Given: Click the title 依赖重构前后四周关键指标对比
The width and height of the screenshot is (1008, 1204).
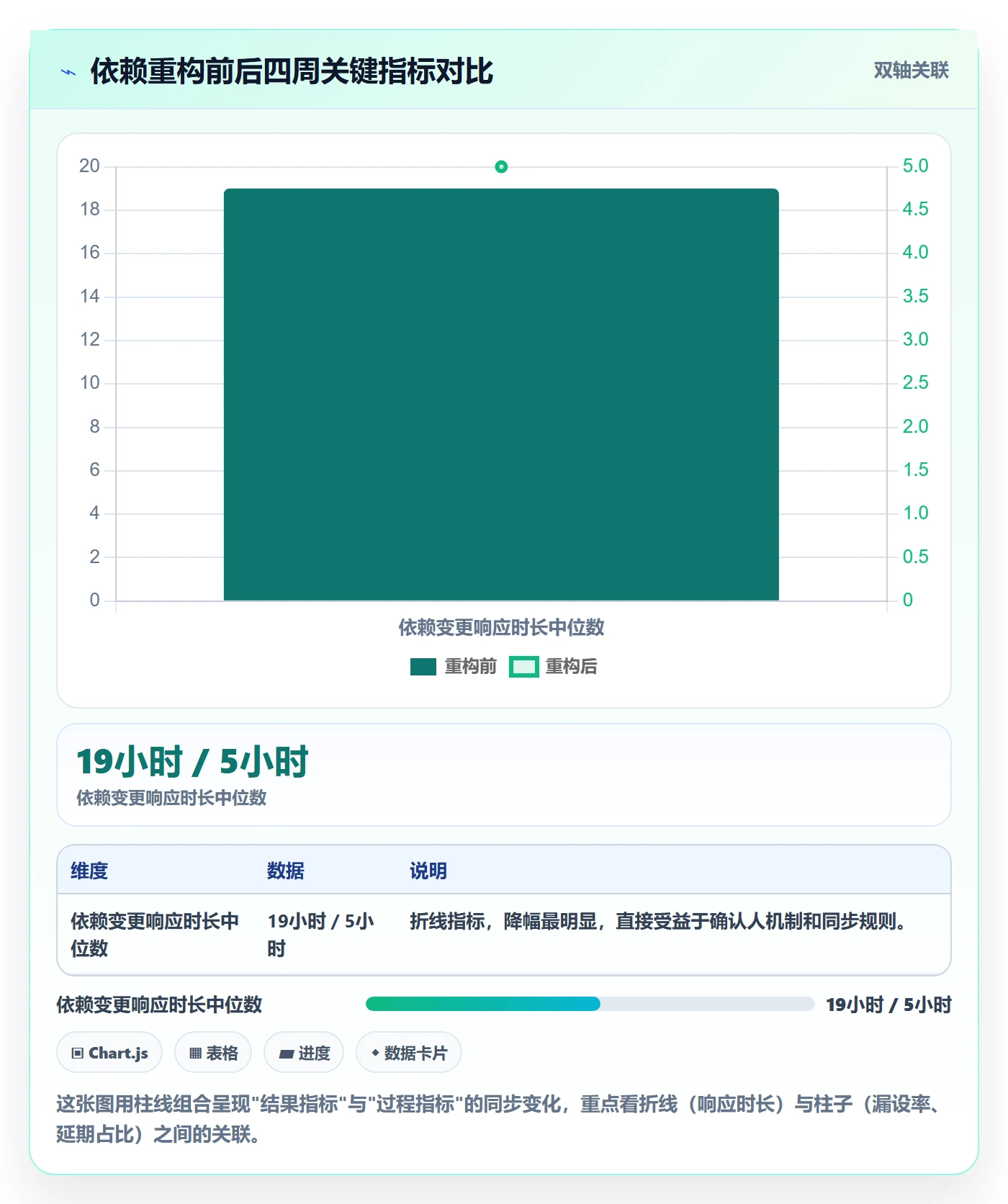Looking at the screenshot, I should coord(292,71).
